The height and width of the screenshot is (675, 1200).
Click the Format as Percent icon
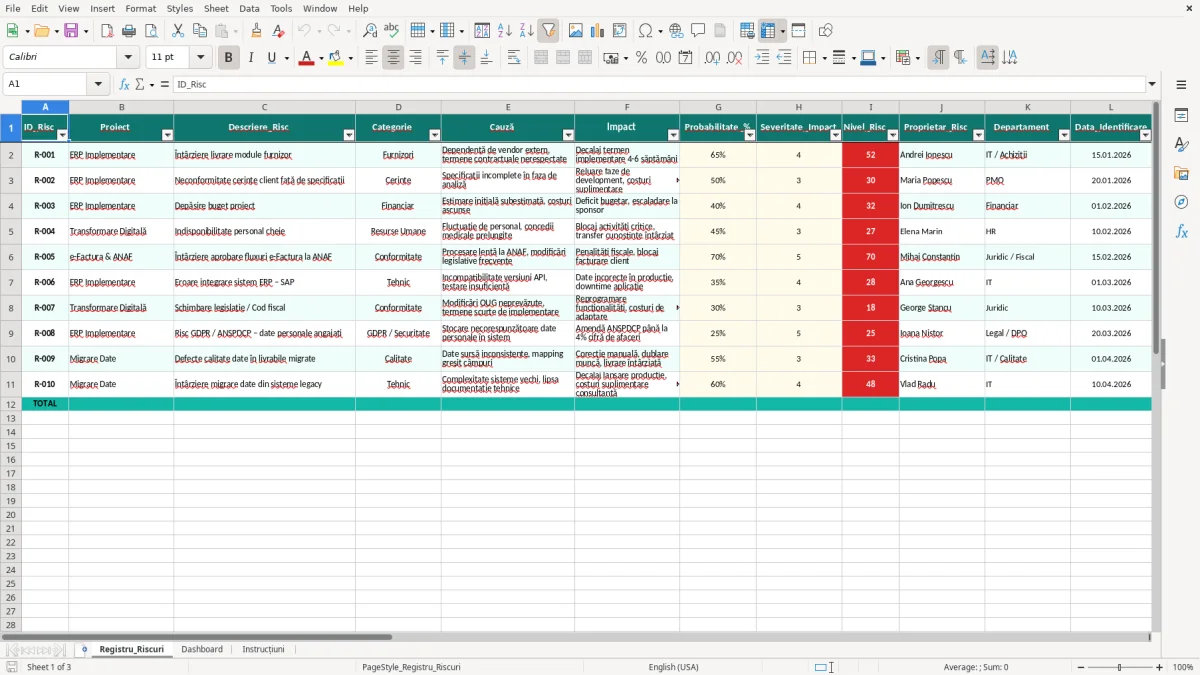(x=642, y=58)
